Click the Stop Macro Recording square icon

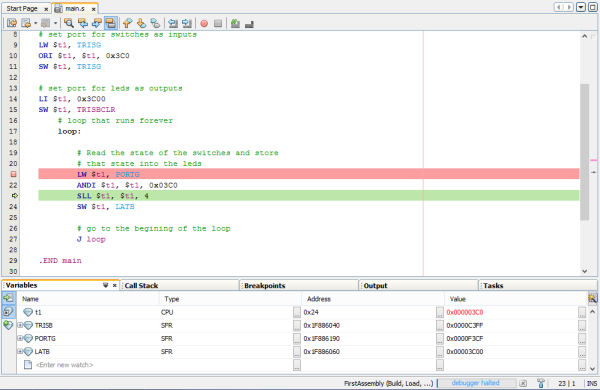click(x=218, y=23)
